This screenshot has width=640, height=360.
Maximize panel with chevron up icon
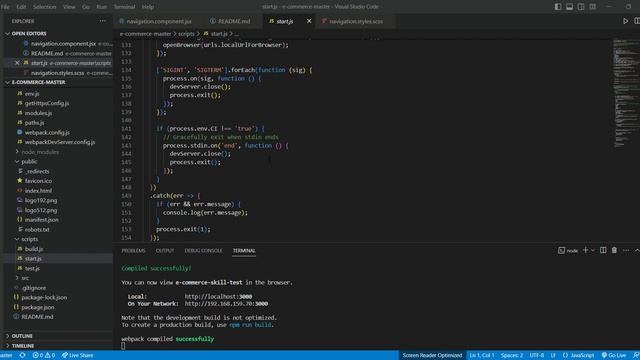click(637, 250)
